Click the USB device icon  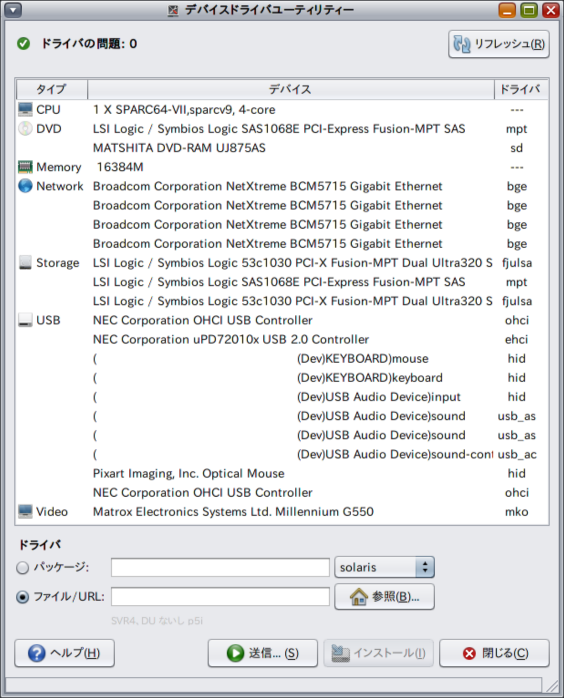pyautogui.click(x=25, y=320)
